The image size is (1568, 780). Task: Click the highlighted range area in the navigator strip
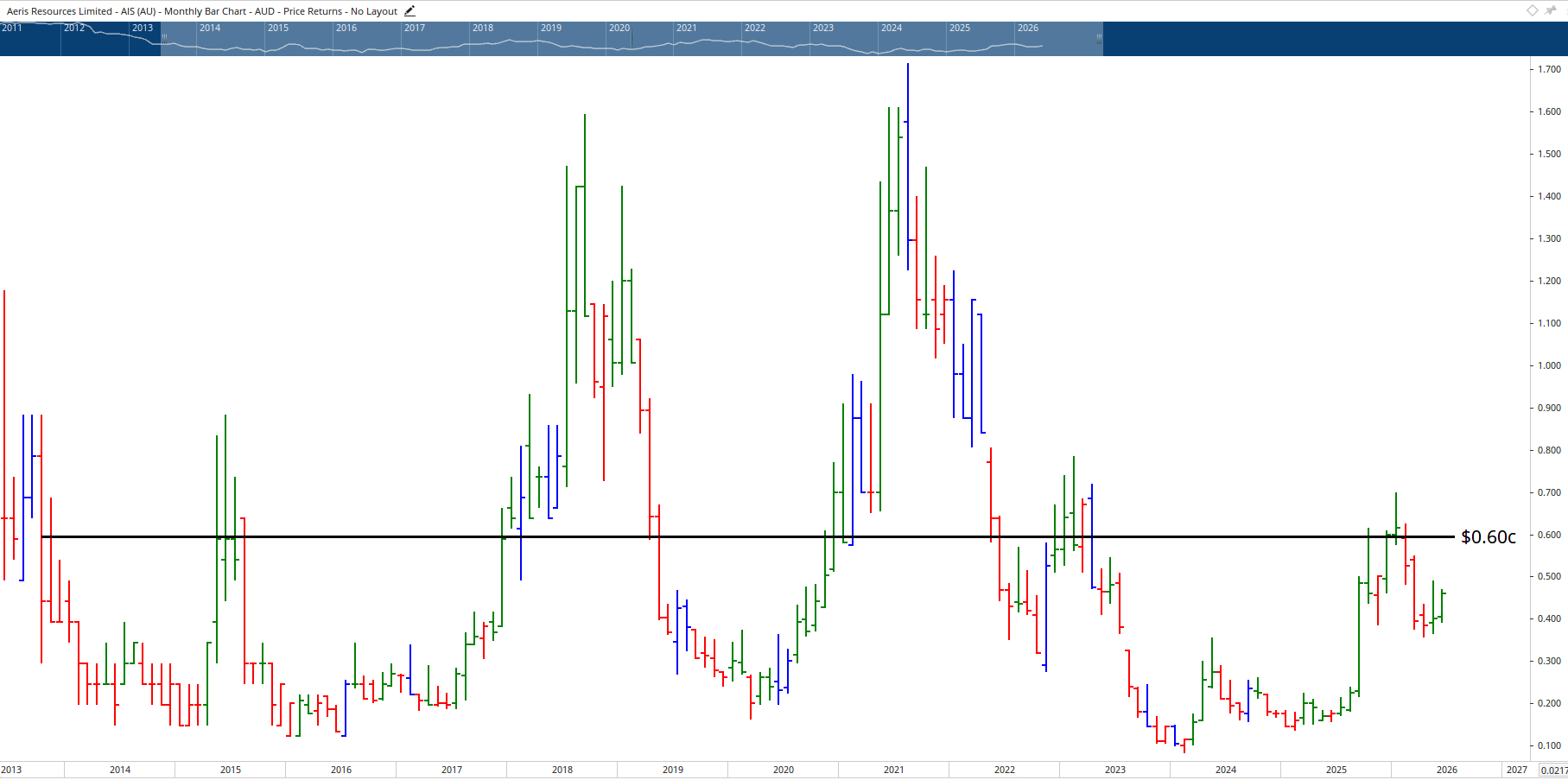click(632, 39)
